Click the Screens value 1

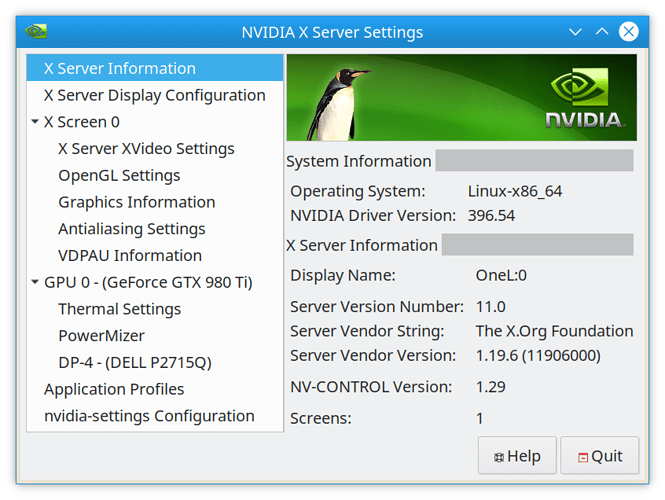click(x=480, y=419)
